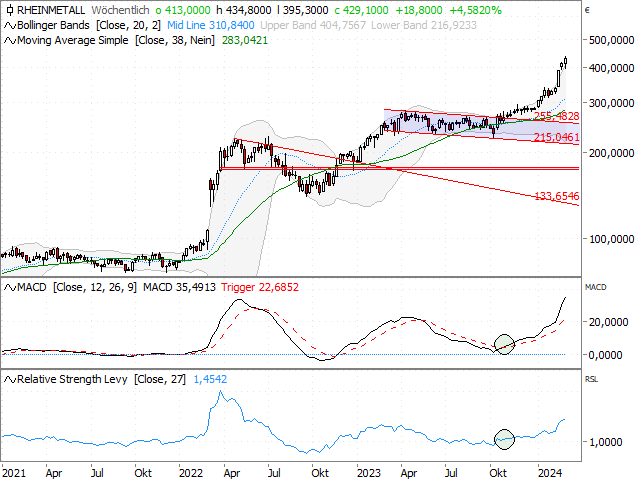Click the euro currency symbol on axis
This screenshot has height=480, width=640.
coord(587,11)
